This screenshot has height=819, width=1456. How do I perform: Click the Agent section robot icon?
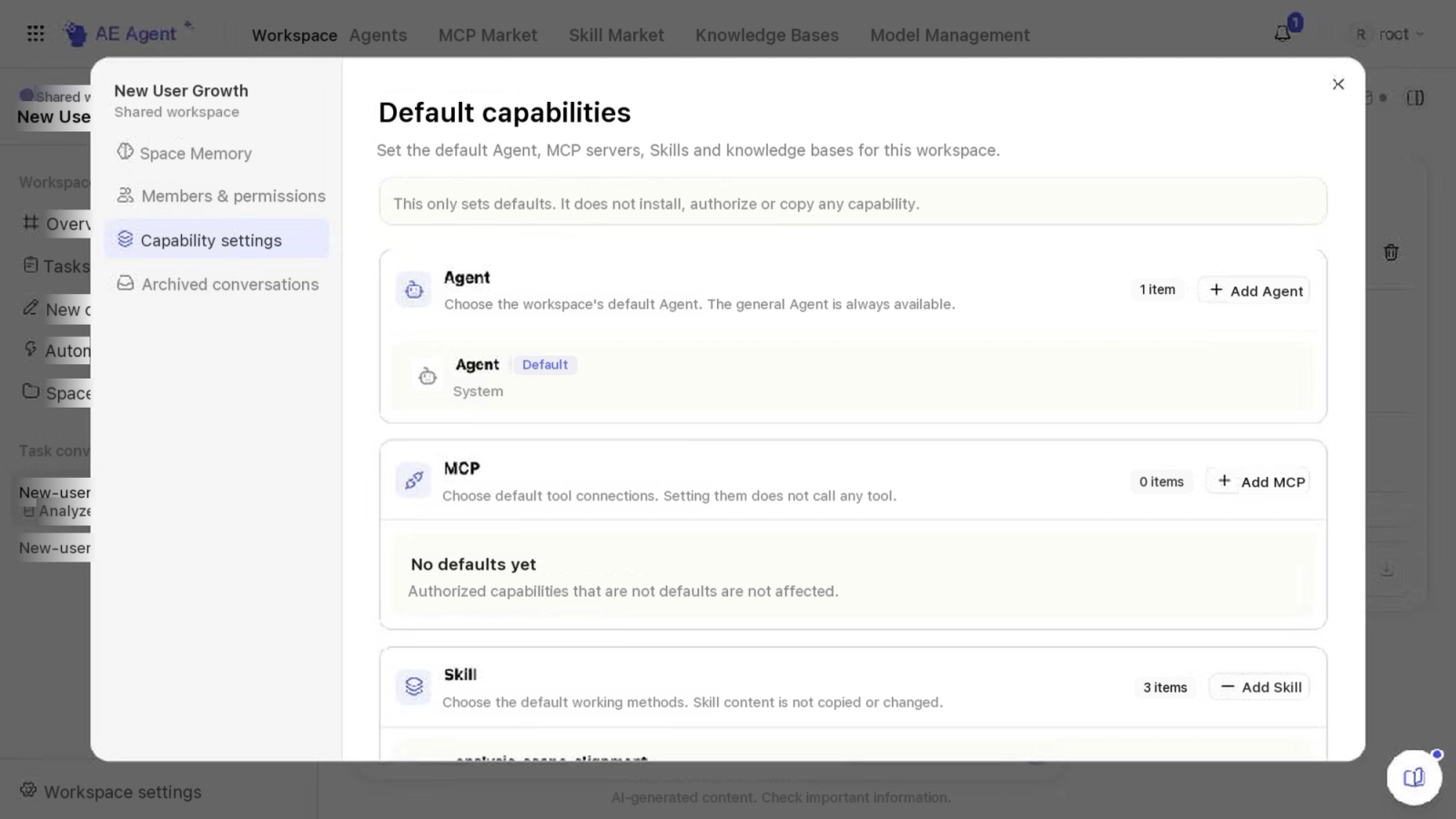pyautogui.click(x=413, y=289)
